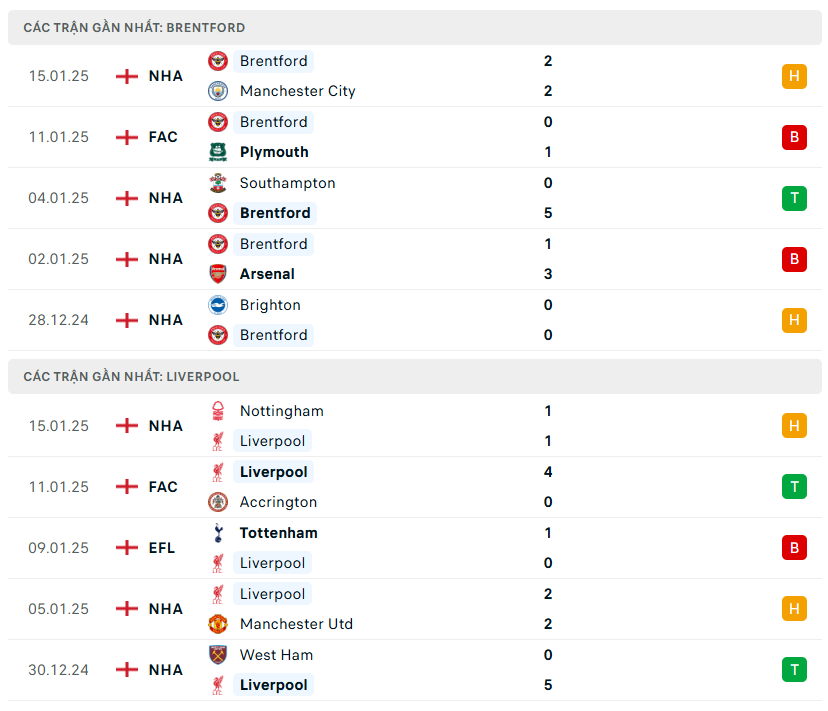828x711 pixels.
Task: Click the Arsenal club crest icon
Action: click(218, 274)
